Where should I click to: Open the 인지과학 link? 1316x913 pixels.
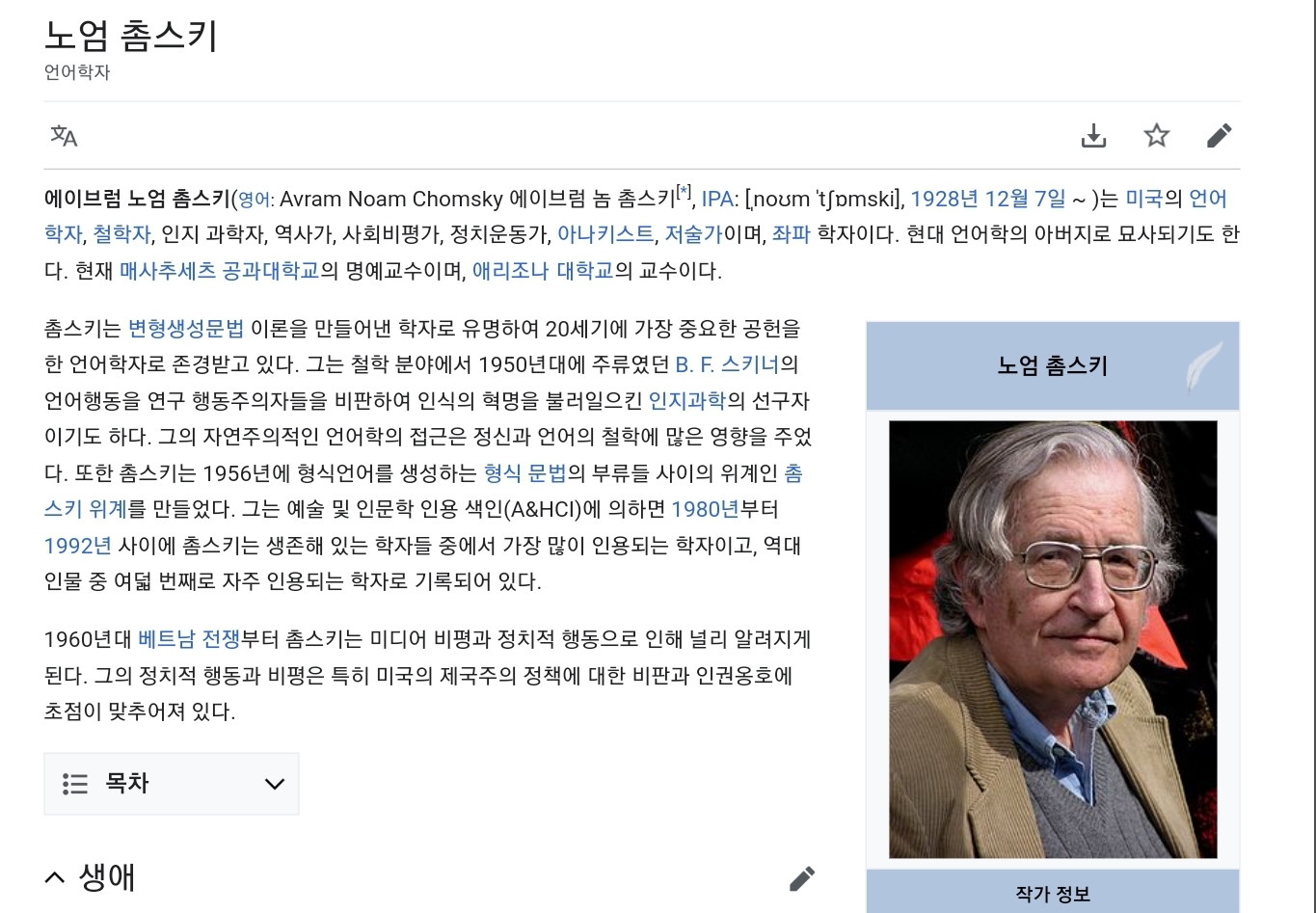(686, 400)
